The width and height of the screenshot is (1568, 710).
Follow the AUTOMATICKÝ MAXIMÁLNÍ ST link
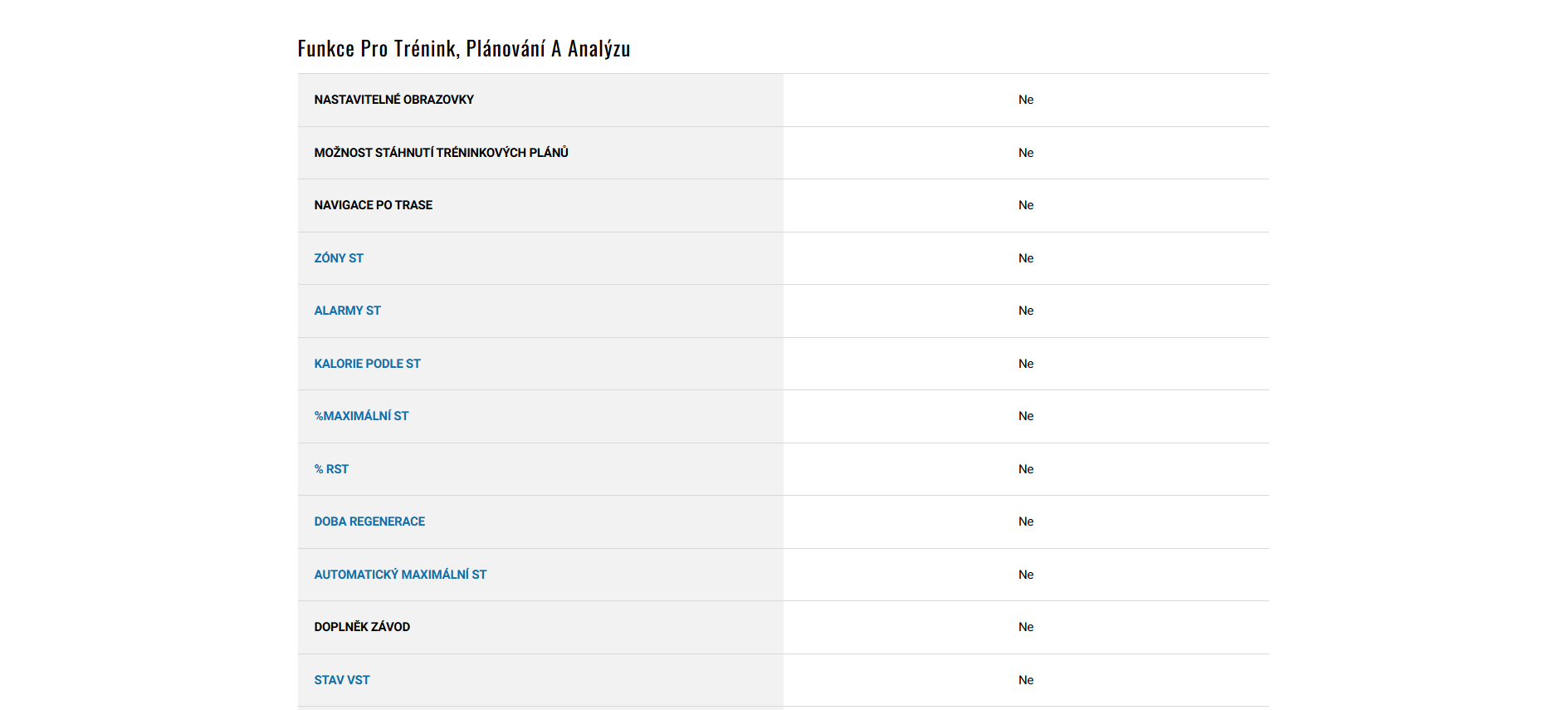pos(400,575)
